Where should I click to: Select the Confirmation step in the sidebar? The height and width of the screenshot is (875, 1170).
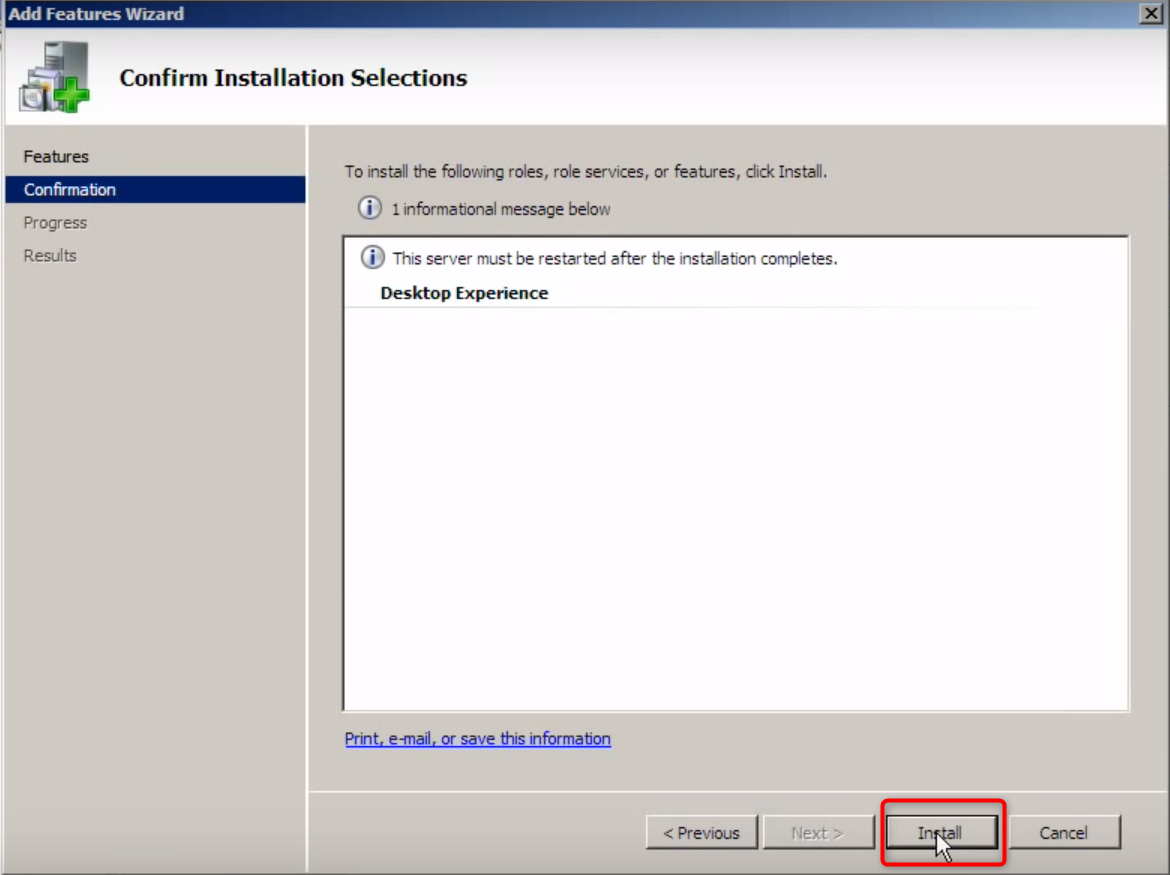pyautogui.click(x=70, y=190)
